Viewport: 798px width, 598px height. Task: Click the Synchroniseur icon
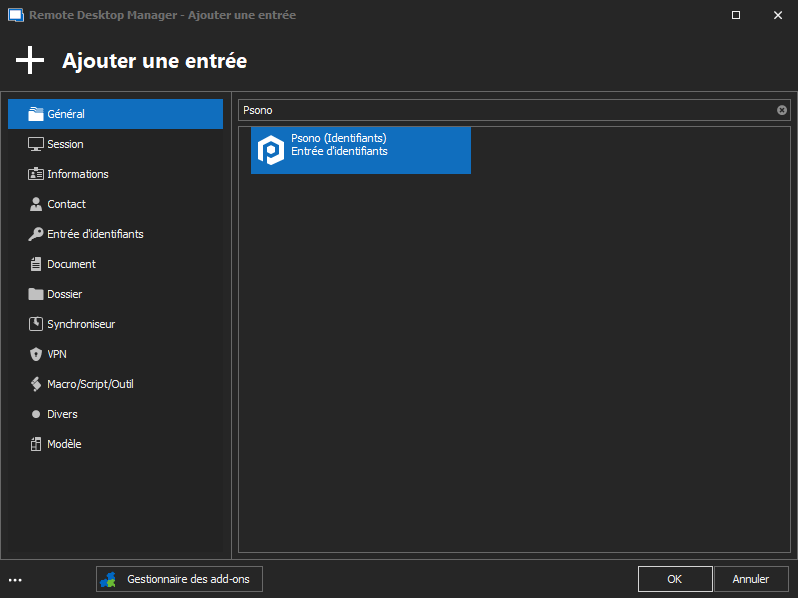[36, 324]
